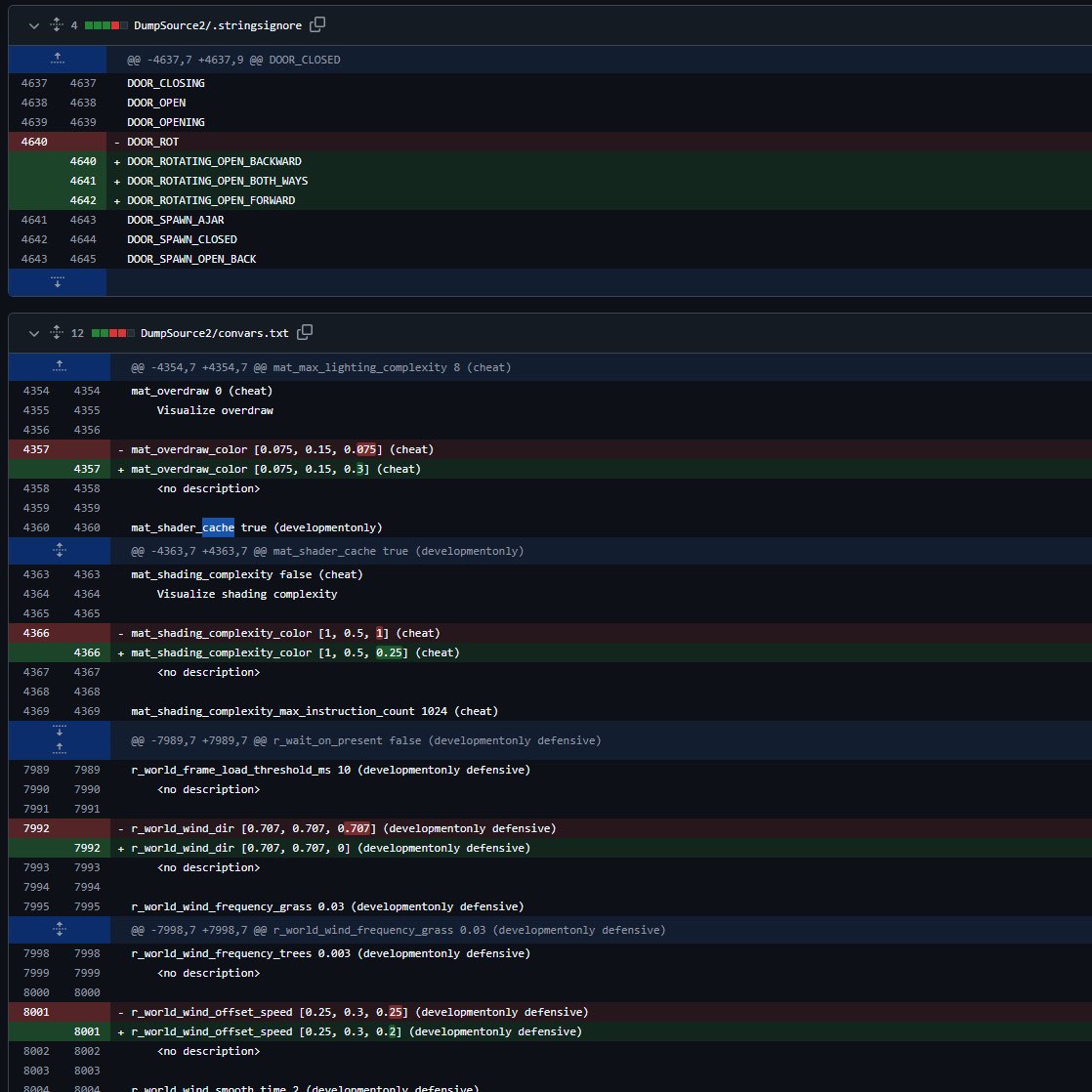Image resolution: width=1092 pixels, height=1092 pixels.
Task: Select line number 4366 of added mat_shading_complexity_color
Action: (x=87, y=652)
